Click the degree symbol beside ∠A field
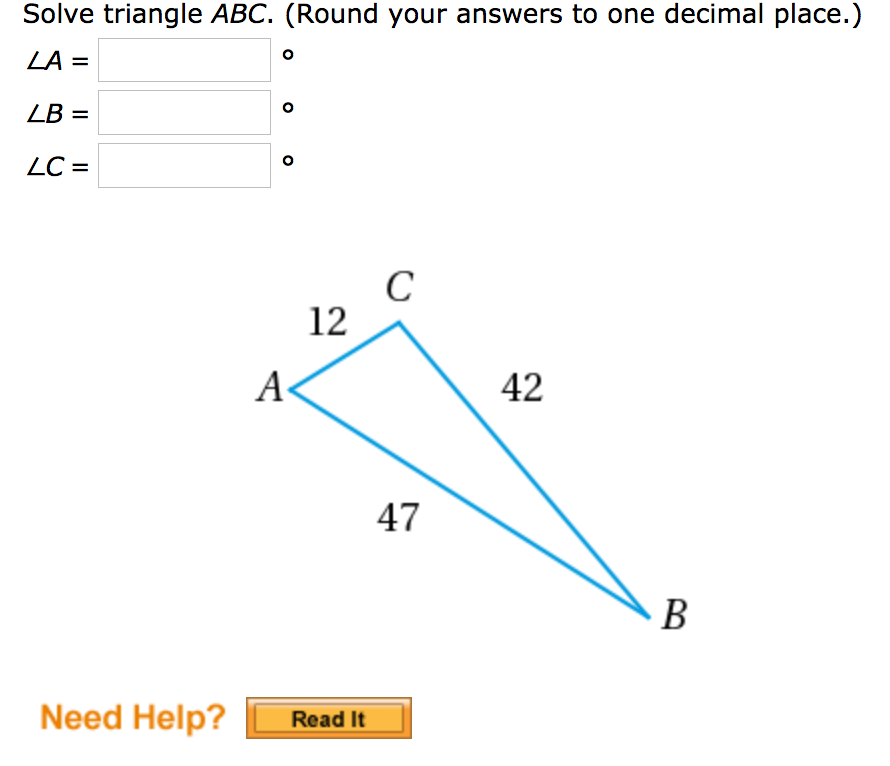The height and width of the screenshot is (766, 890). (287, 55)
